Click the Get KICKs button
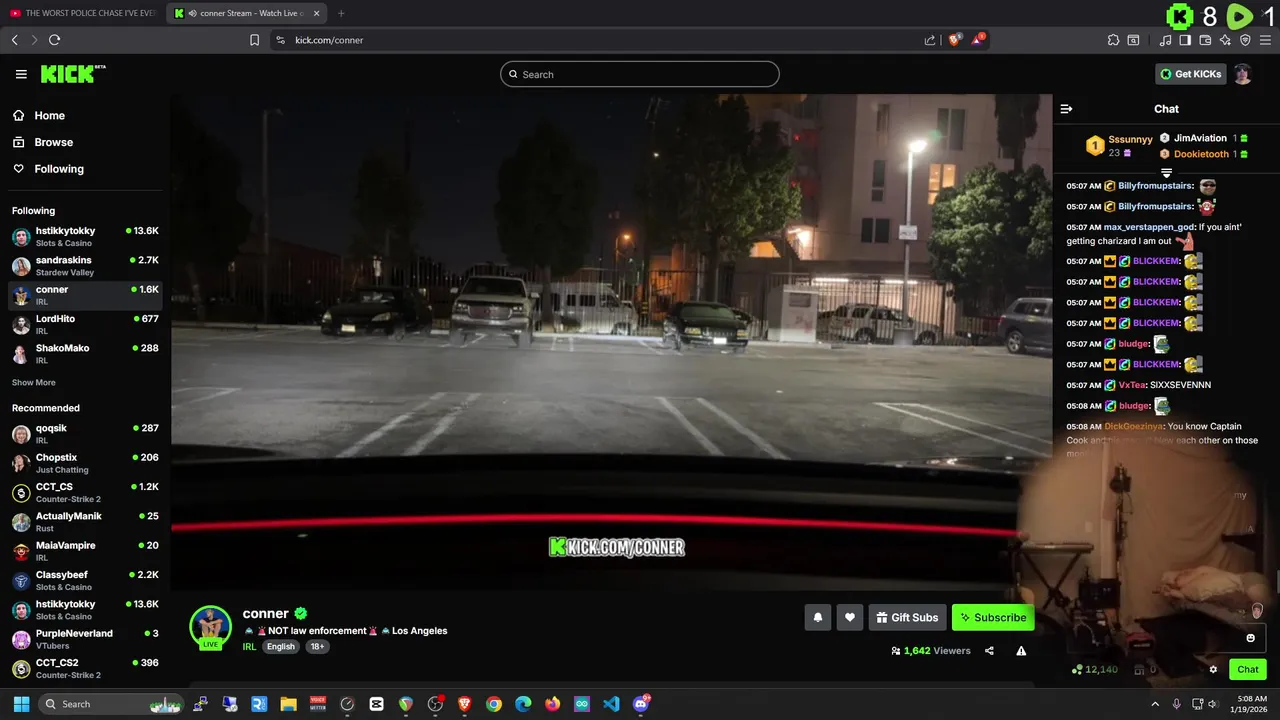 1190,74
